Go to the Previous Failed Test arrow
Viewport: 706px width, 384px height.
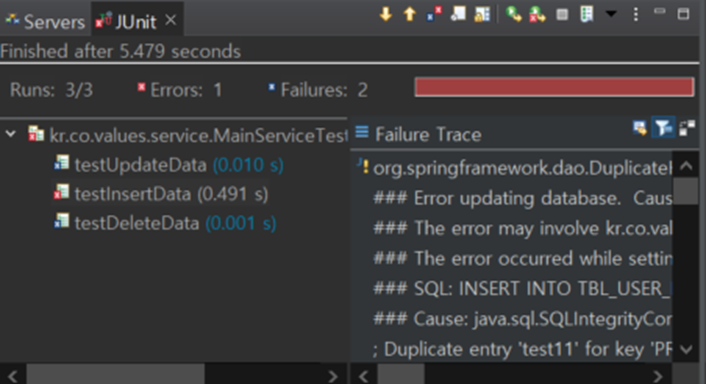tap(409, 14)
